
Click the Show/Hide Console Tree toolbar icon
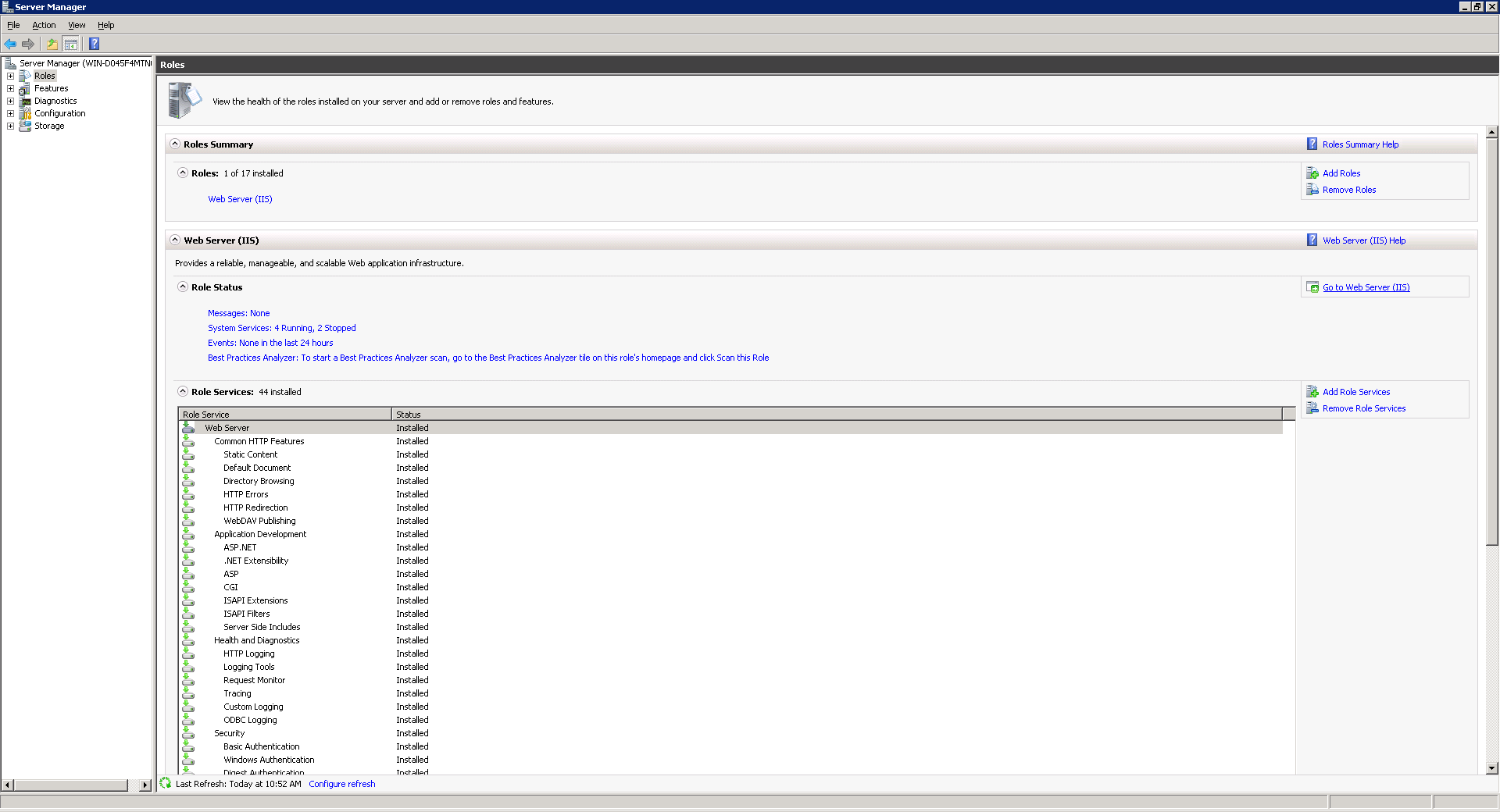click(71, 44)
